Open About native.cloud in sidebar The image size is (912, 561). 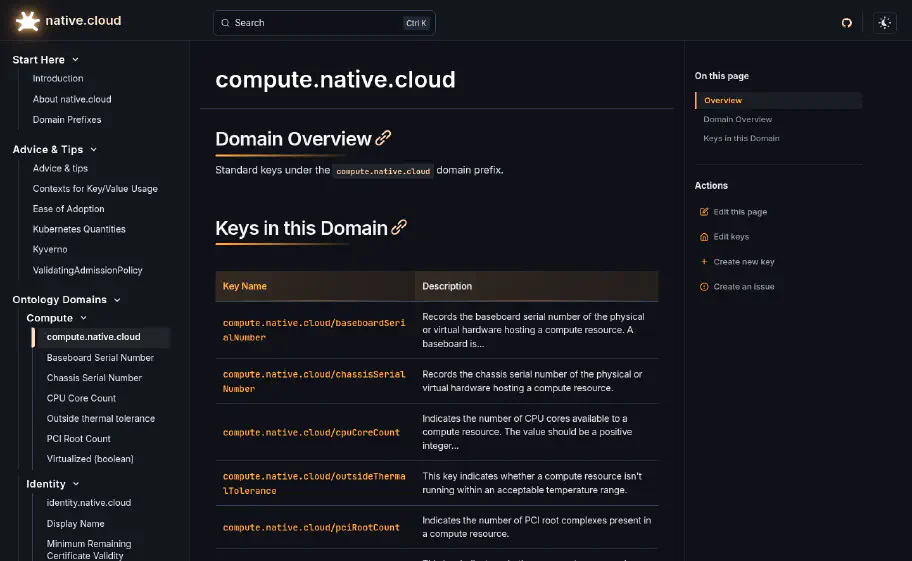(x=72, y=99)
